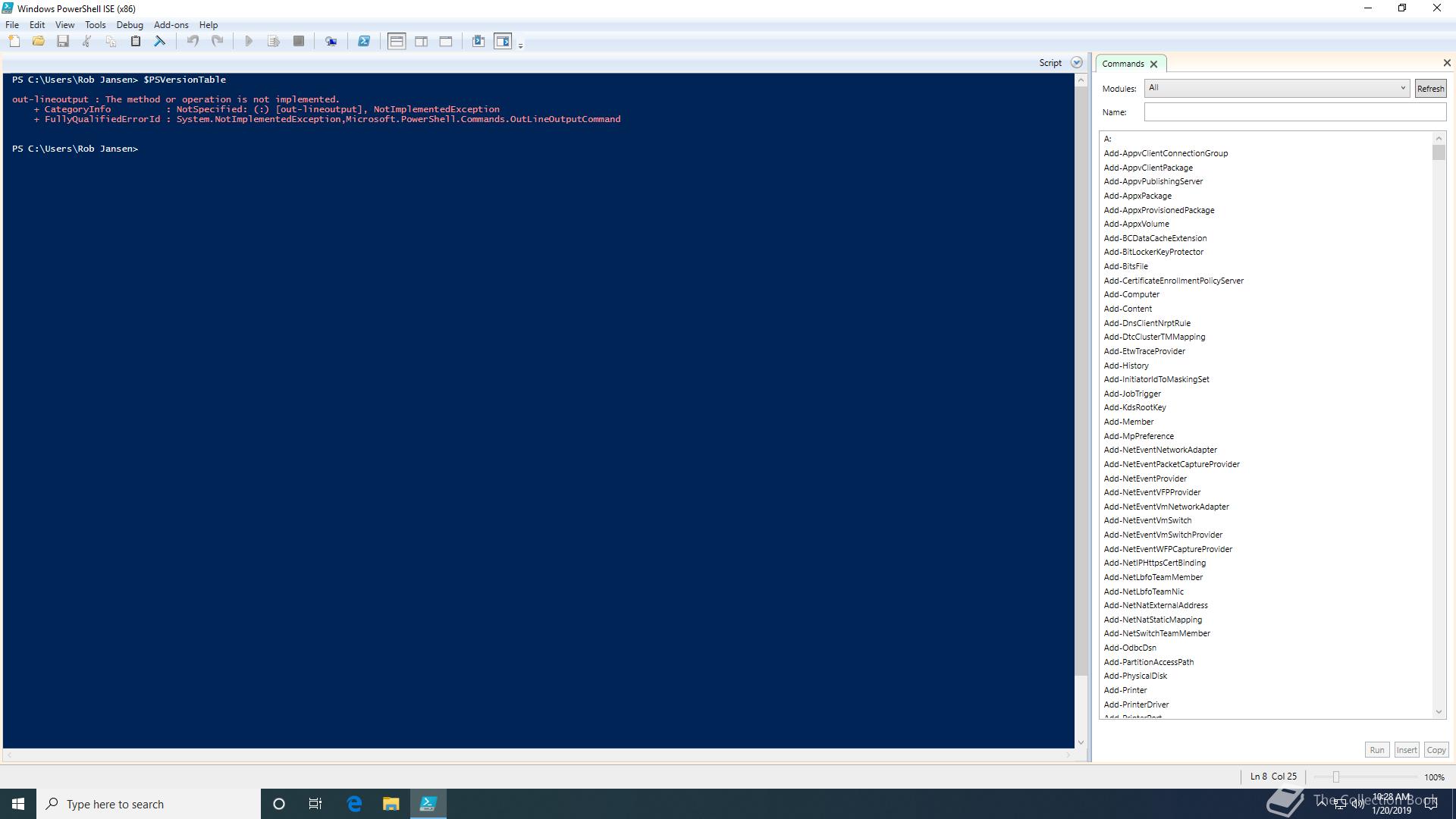The image size is (1456, 819).
Task: Open the Edit menu
Action: tap(37, 25)
